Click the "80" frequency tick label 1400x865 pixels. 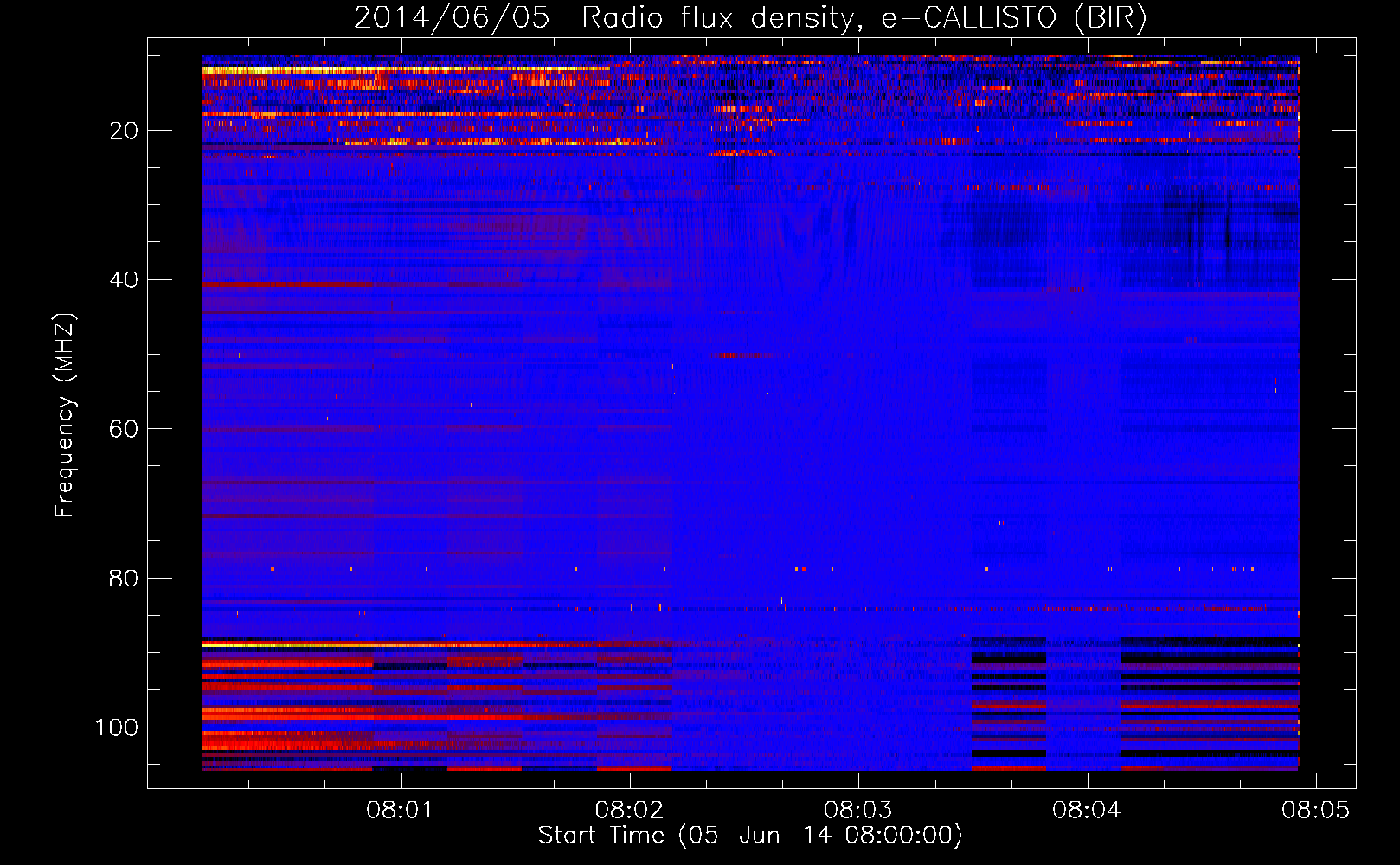pyautogui.click(x=125, y=578)
